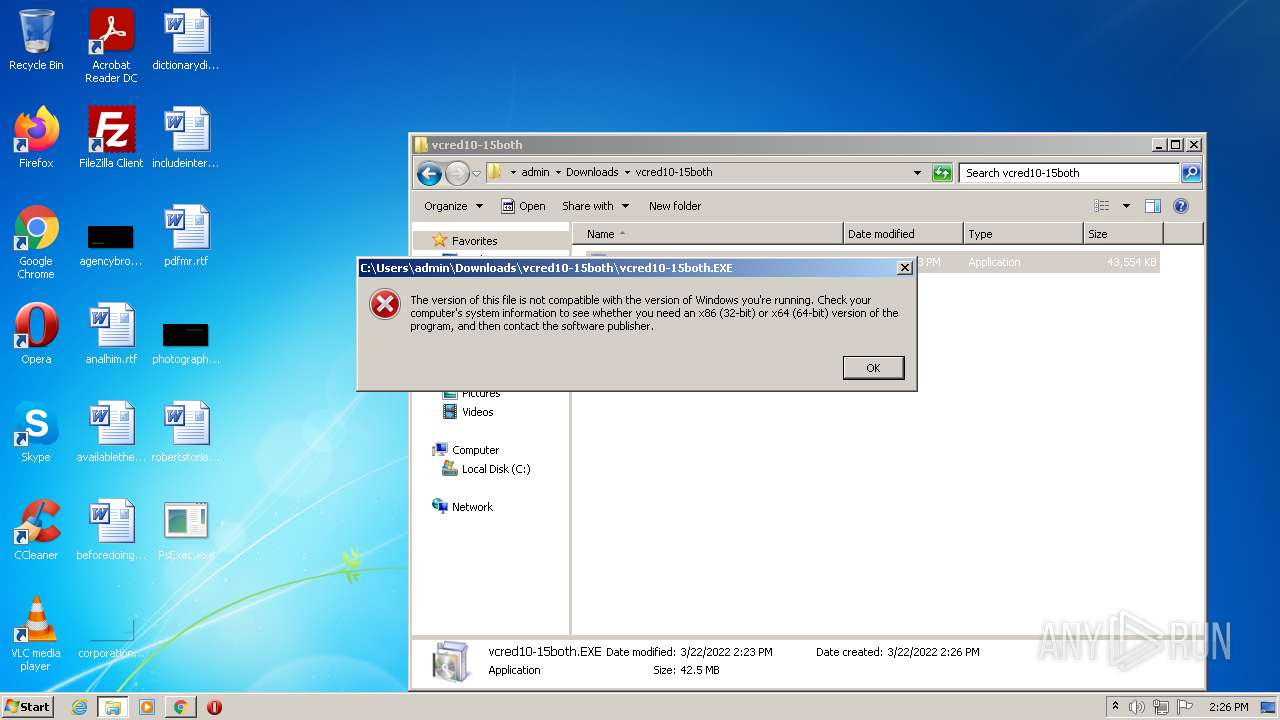Viewport: 1280px width, 720px height.
Task: Close the incompatibility error dialog
Action: coord(904,268)
